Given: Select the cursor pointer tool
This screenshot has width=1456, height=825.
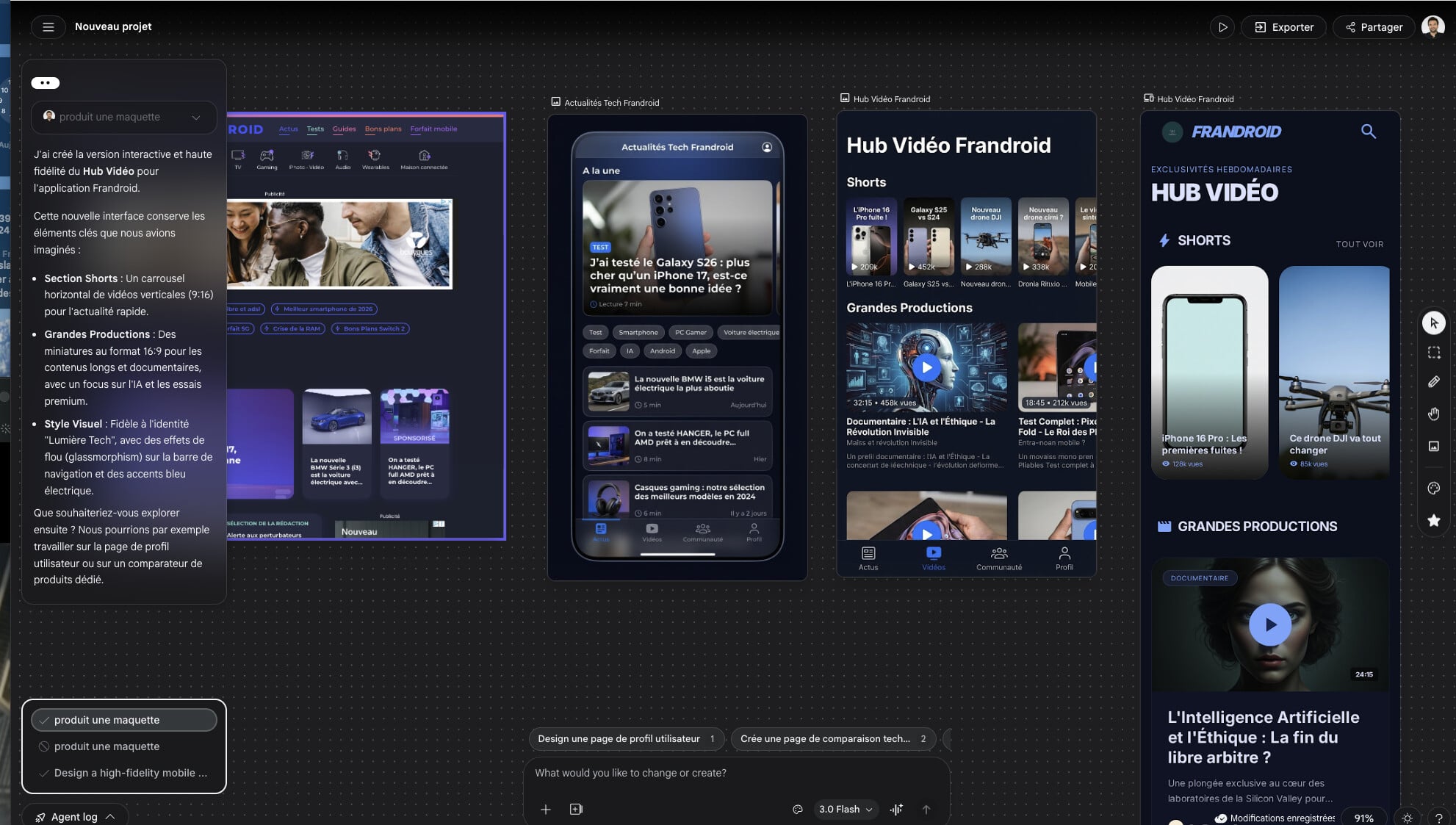Looking at the screenshot, I should 1433,323.
